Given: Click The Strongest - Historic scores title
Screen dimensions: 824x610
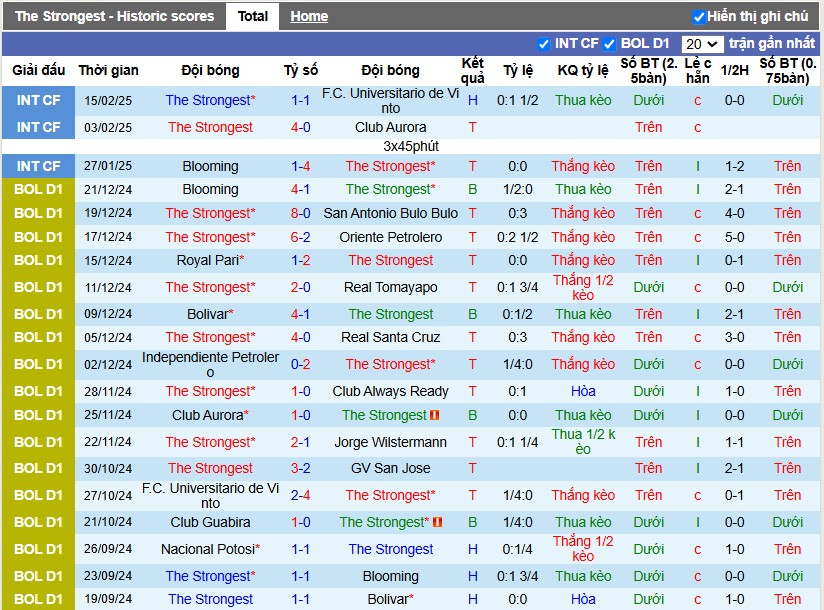Looking at the screenshot, I should tap(115, 16).
